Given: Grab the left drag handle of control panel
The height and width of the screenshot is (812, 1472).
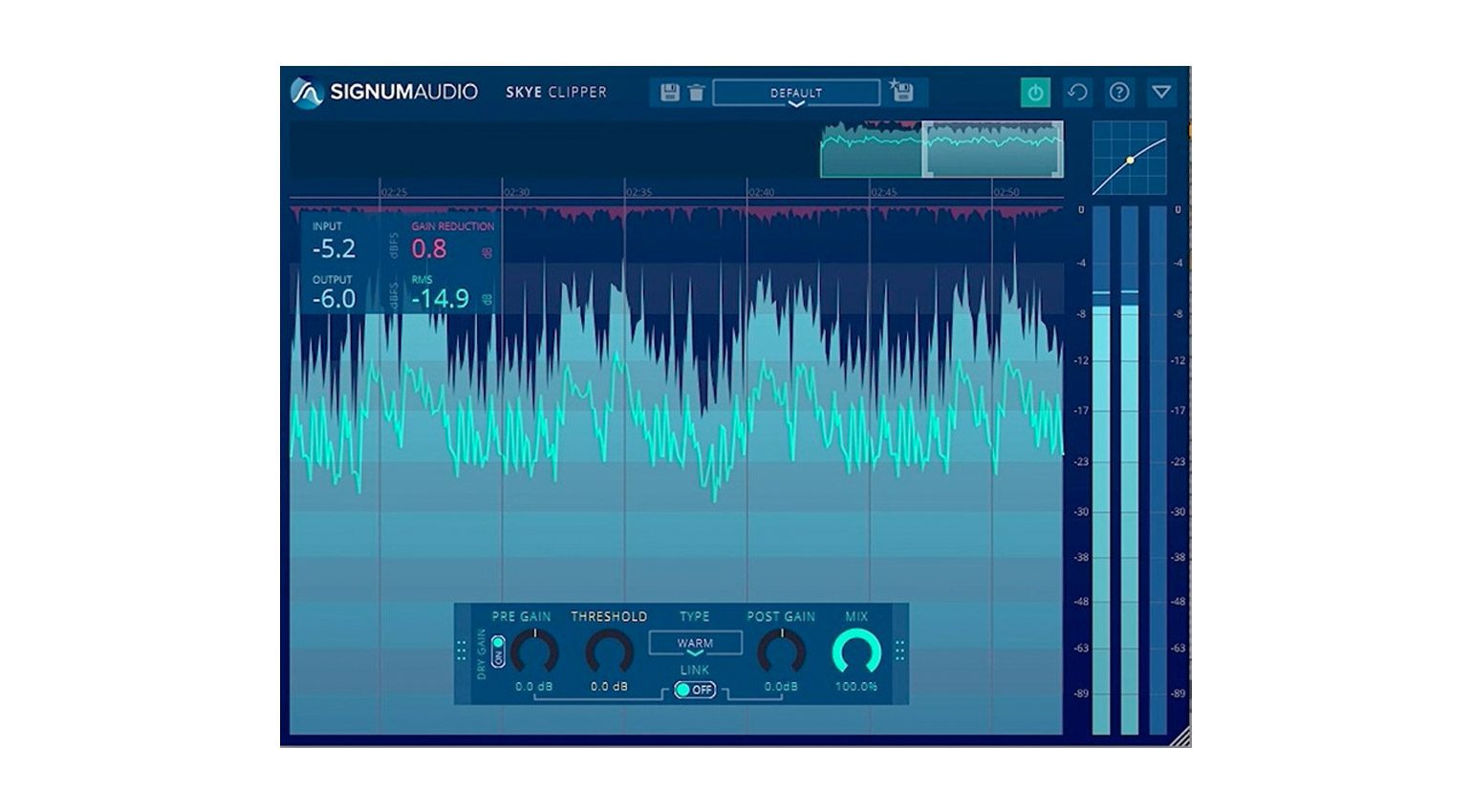Looking at the screenshot, I should (462, 651).
